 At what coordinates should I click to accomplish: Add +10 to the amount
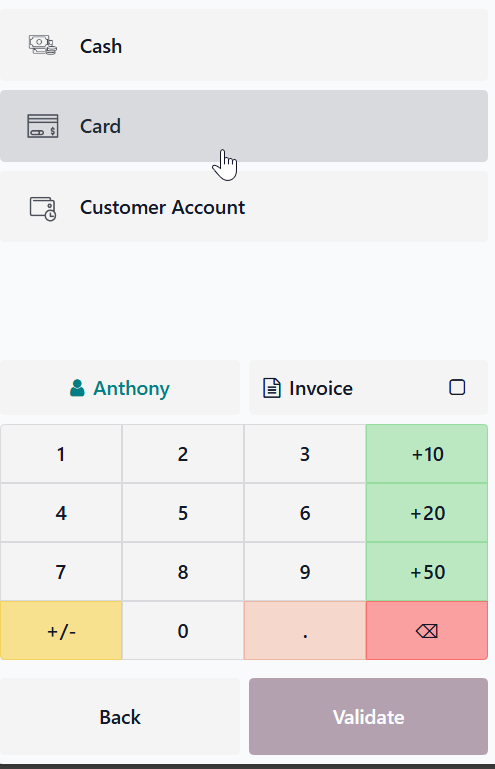[x=427, y=454]
